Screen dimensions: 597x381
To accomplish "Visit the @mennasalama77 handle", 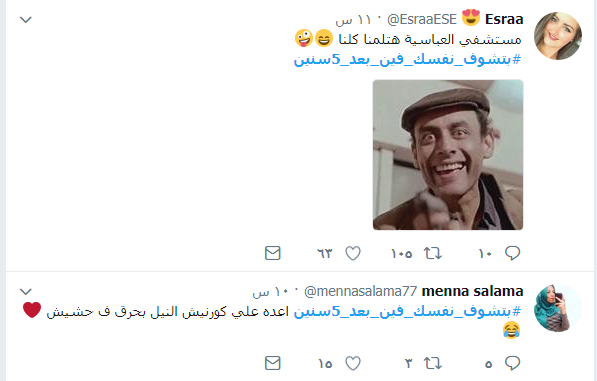I will (361, 291).
